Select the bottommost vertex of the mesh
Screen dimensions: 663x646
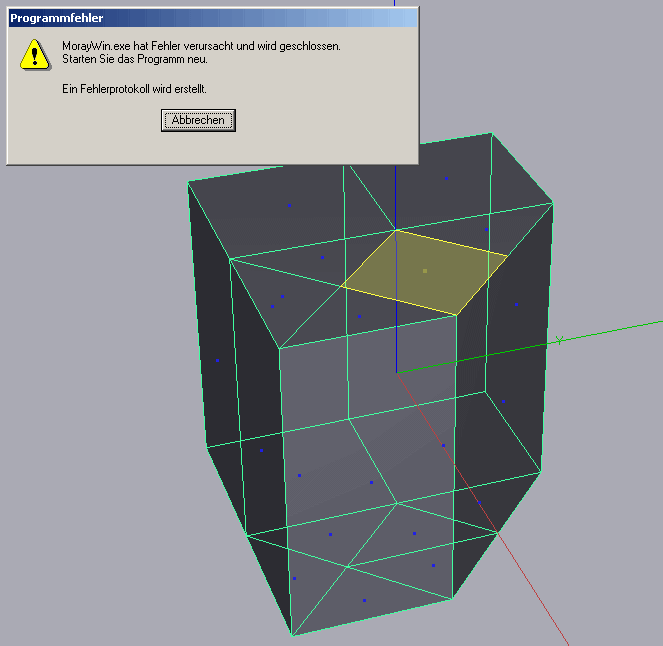(x=293, y=635)
